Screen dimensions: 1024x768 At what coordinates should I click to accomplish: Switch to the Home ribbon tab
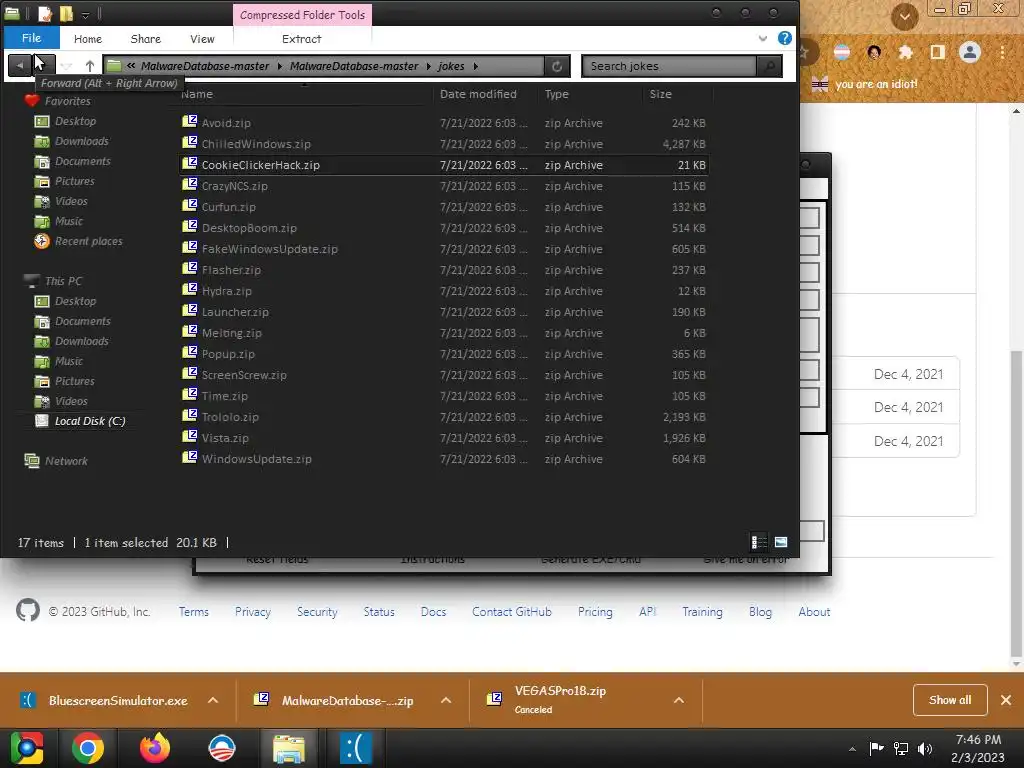pos(88,39)
